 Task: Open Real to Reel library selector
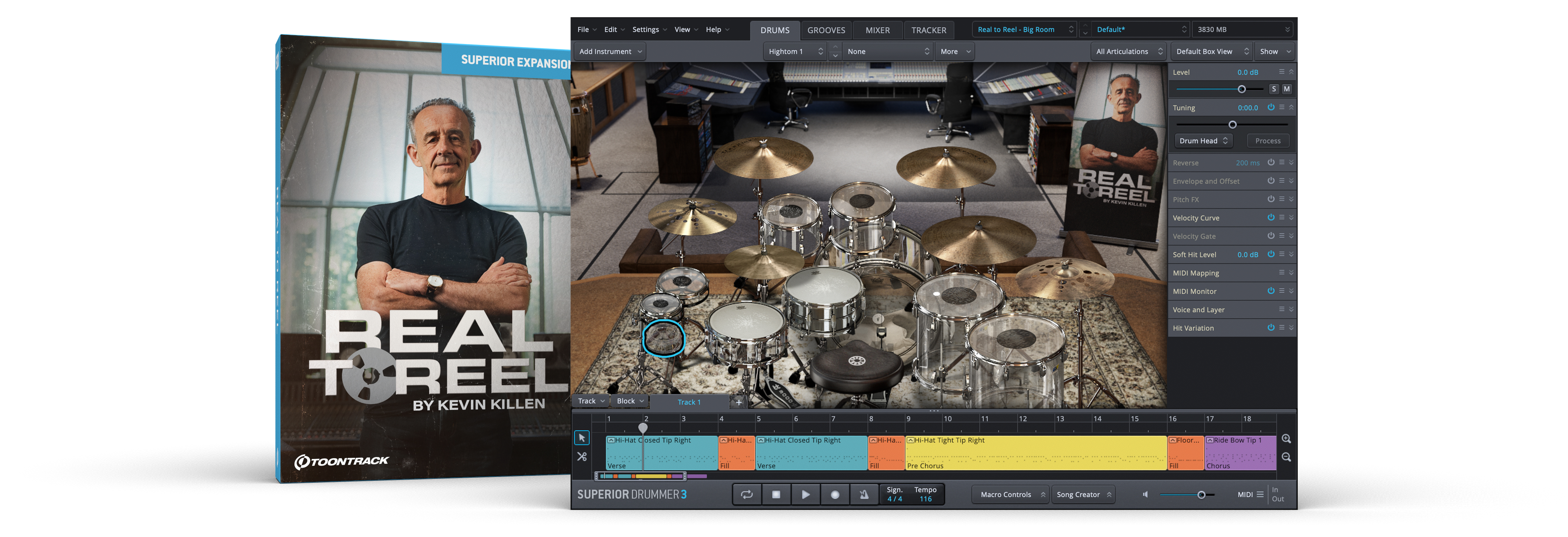point(1025,29)
